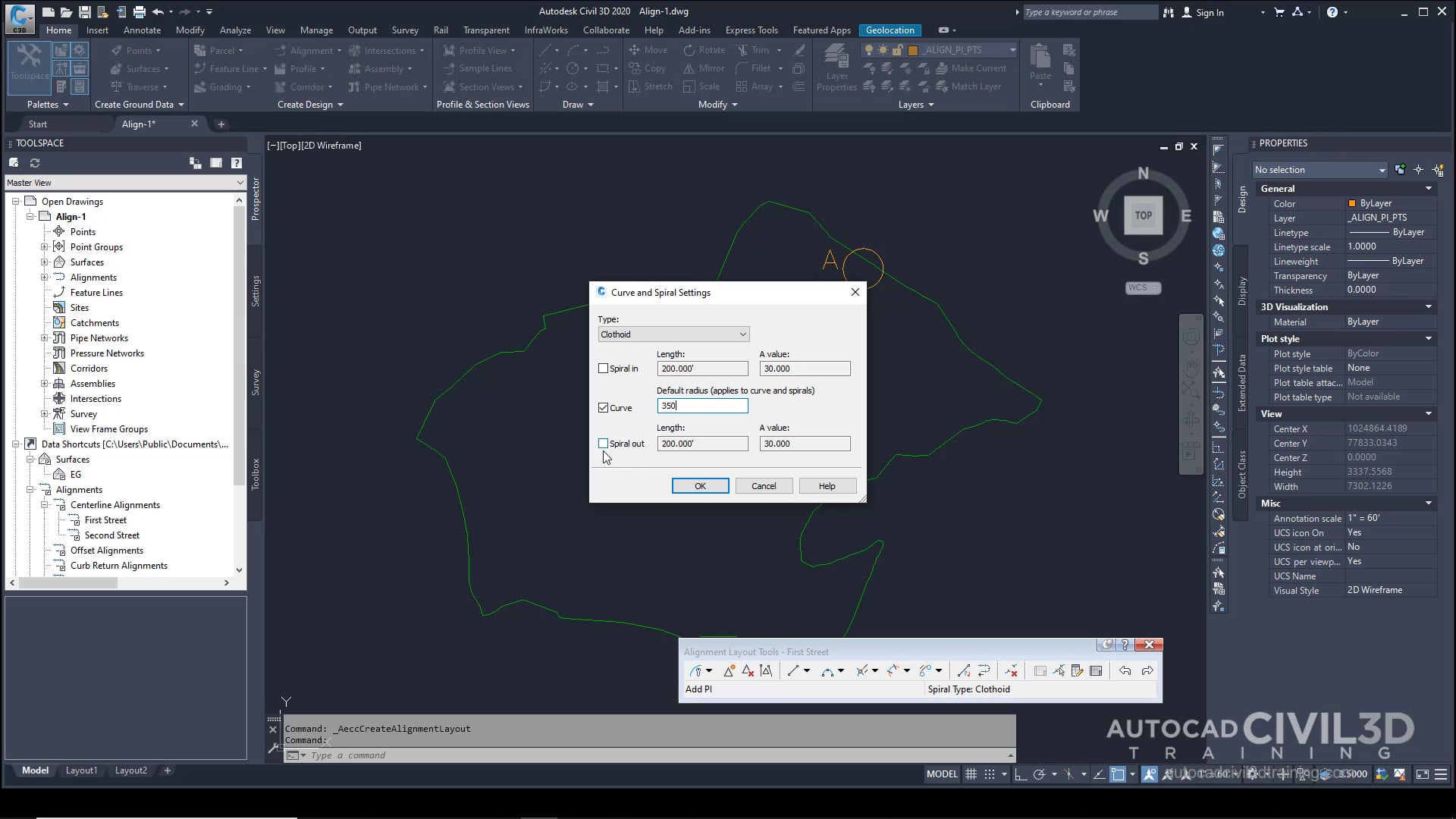Click the Refresh icon in the Toolspace panel
1456x819 pixels.
[x=35, y=163]
